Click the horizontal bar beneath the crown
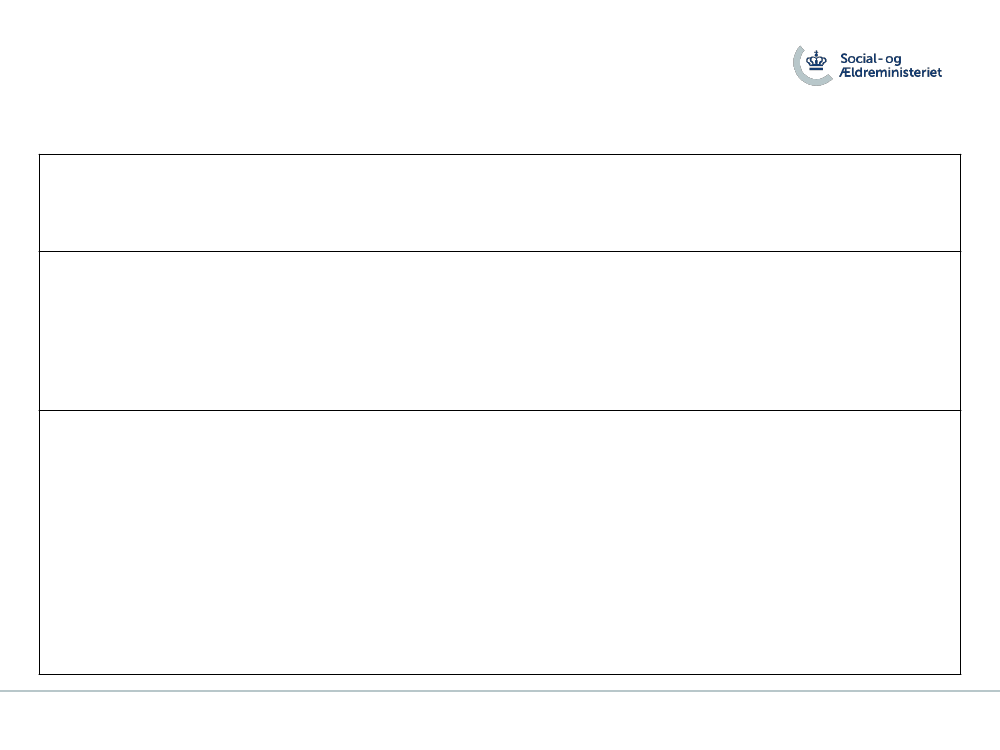This screenshot has height=750, width=1000. 816,69
